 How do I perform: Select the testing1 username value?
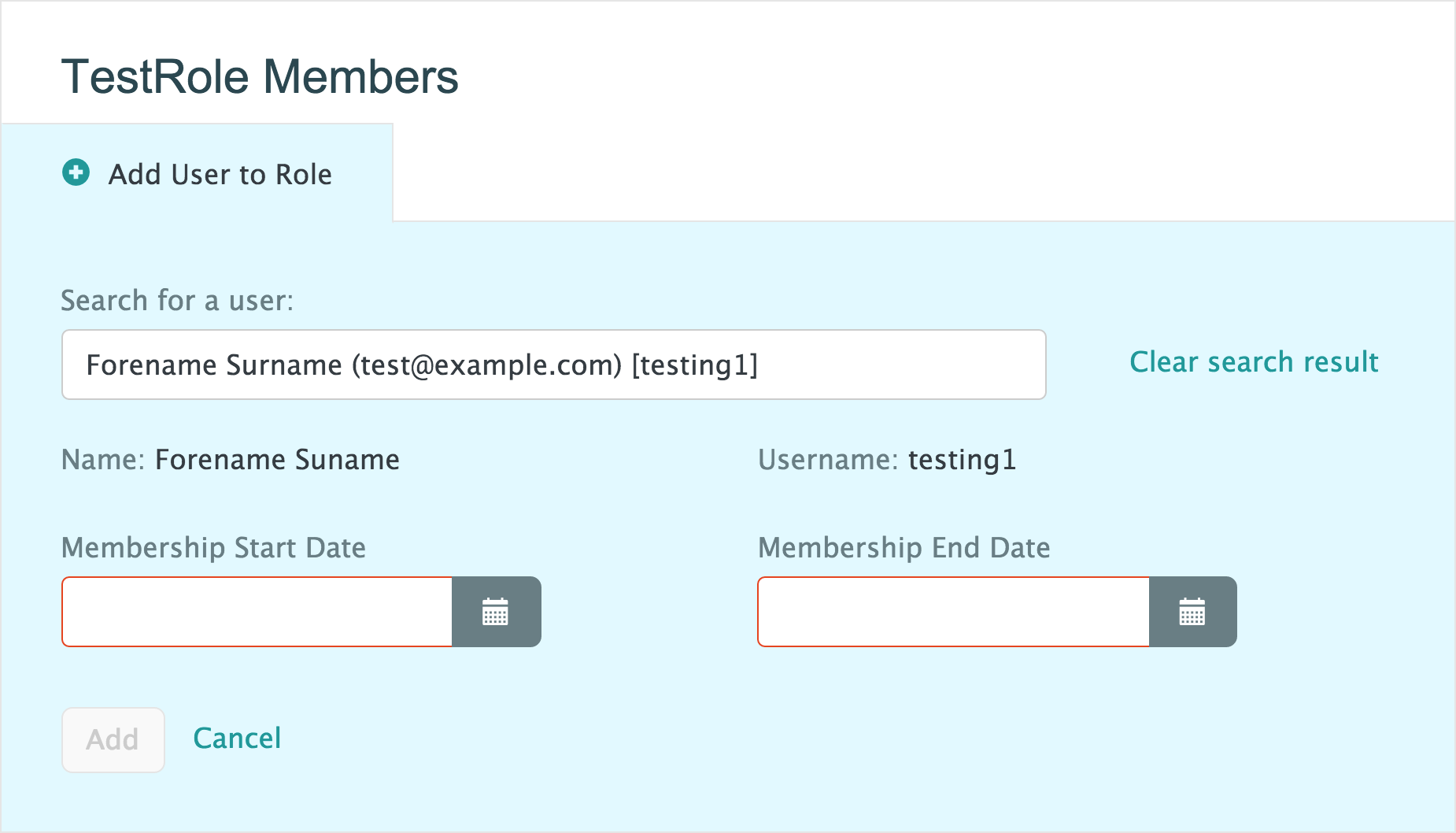point(962,460)
